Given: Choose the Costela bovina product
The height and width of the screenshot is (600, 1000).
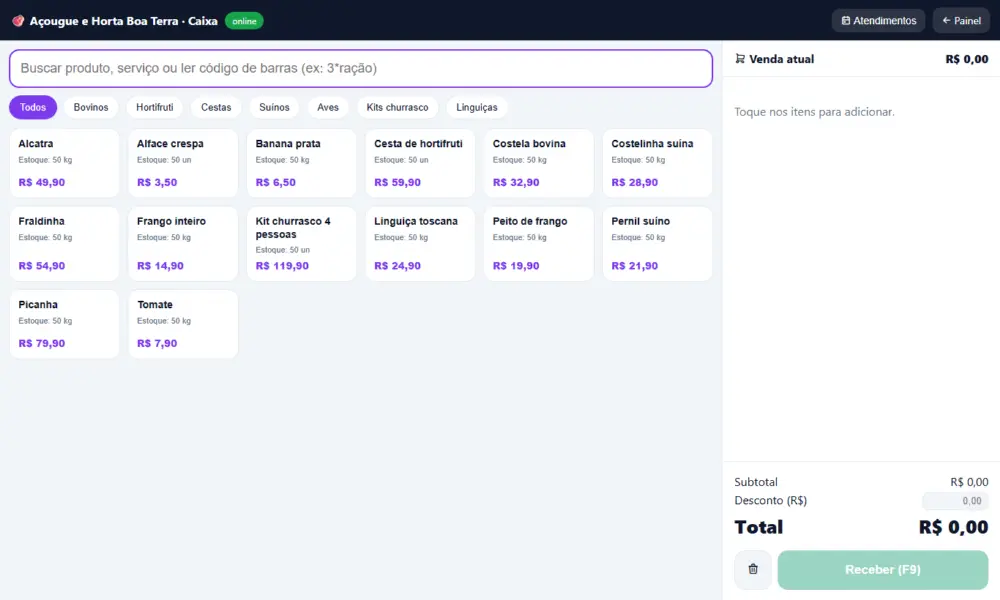Looking at the screenshot, I should click(539, 163).
